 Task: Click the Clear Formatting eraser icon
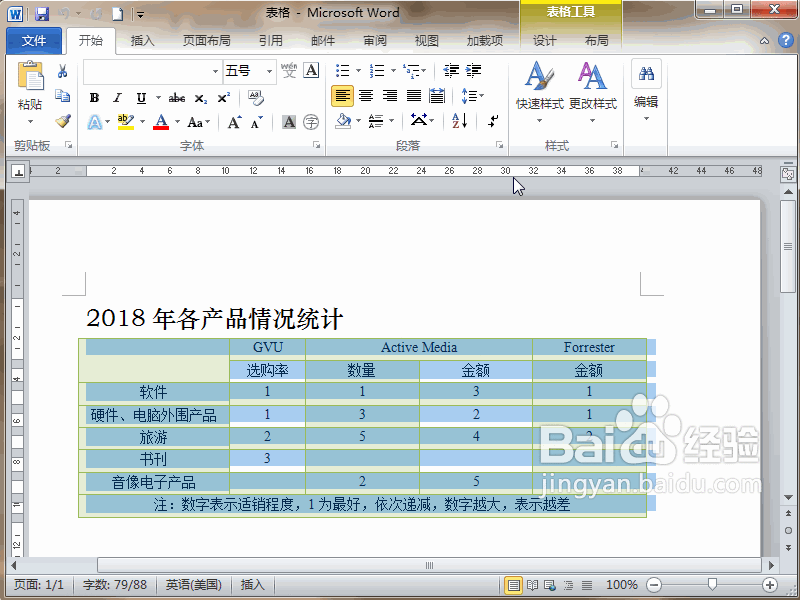(255, 97)
